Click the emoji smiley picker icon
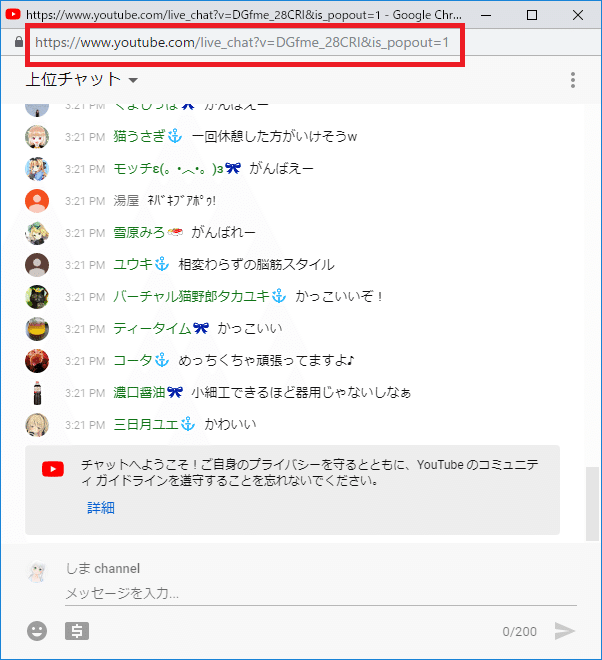 click(37, 631)
